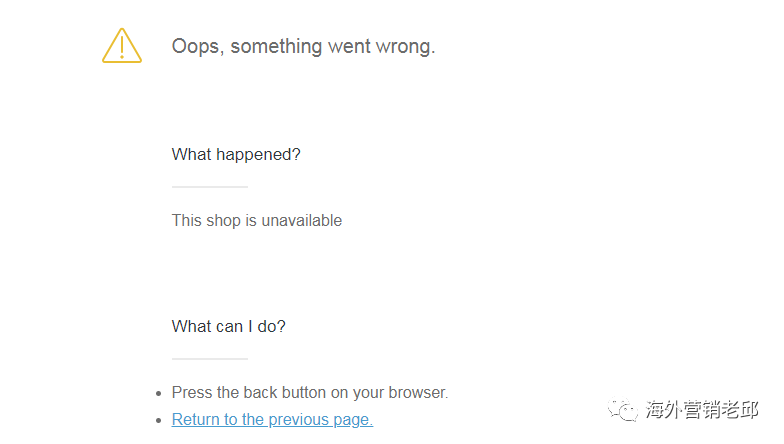Click the word unavailable in the error message
The height and width of the screenshot is (444, 784).
click(x=301, y=220)
